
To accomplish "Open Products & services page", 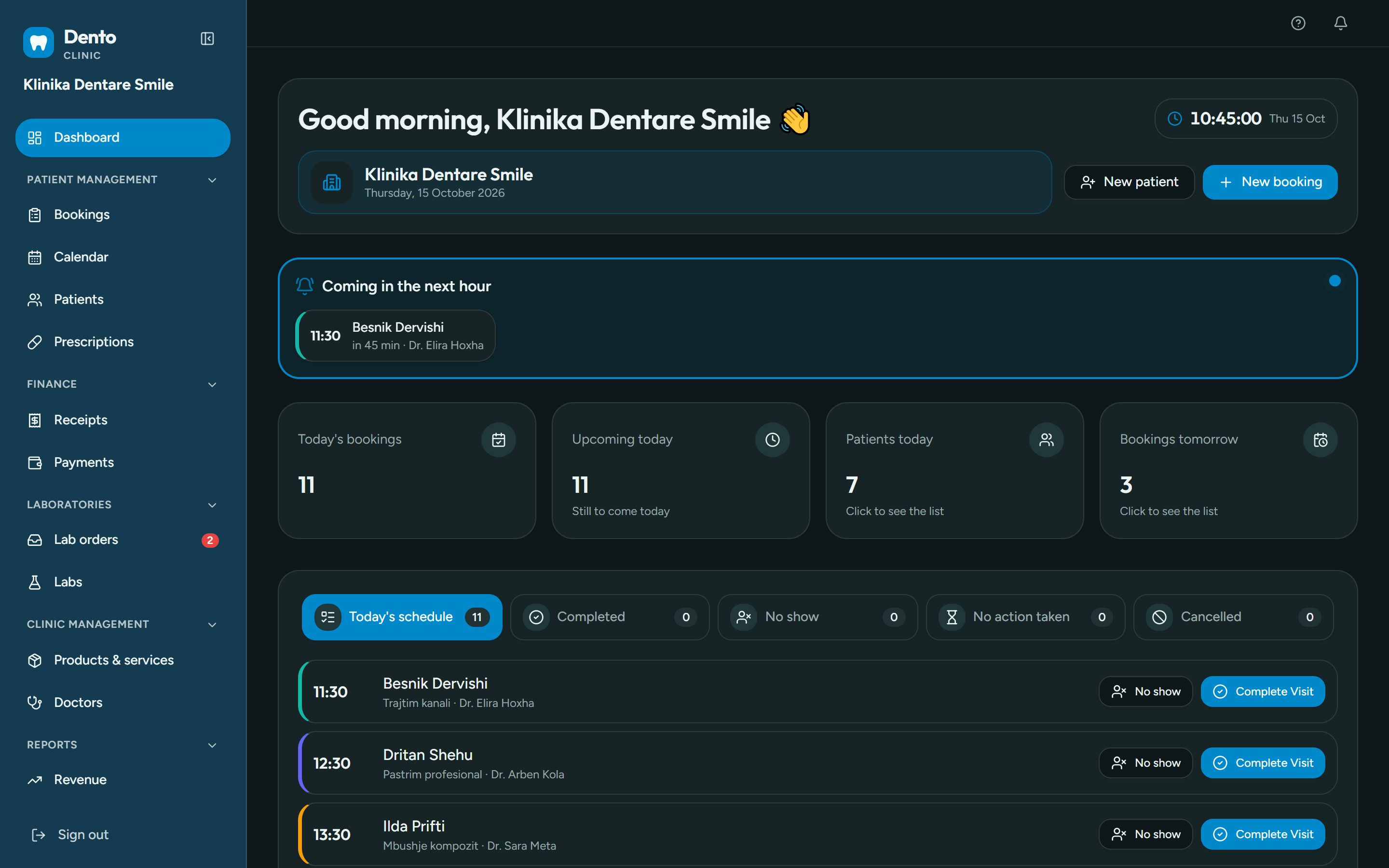I will pos(123,660).
